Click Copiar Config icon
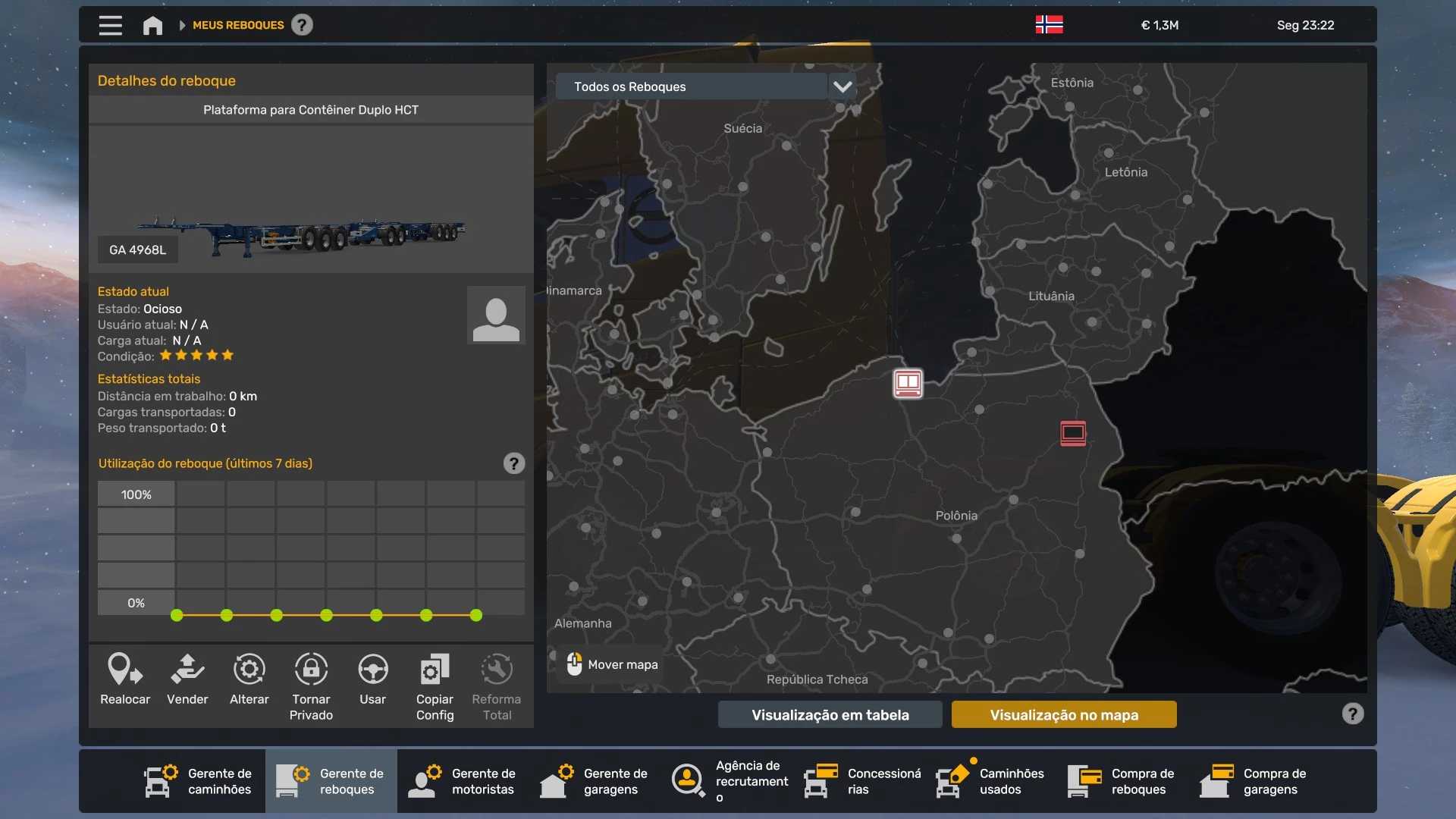 (x=435, y=670)
